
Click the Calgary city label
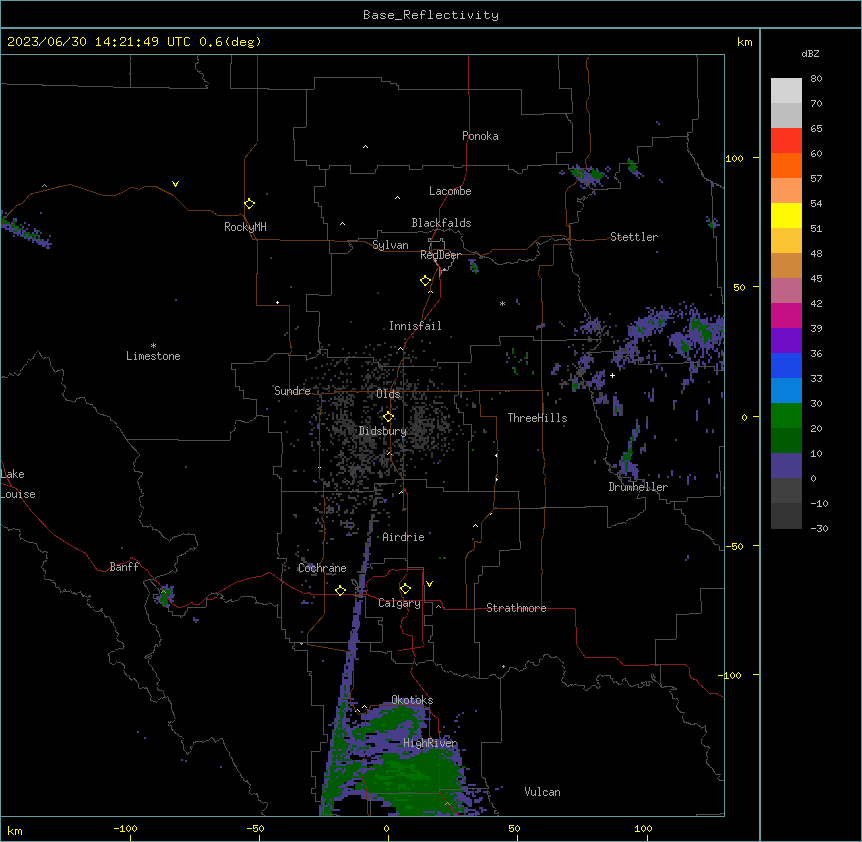[399, 603]
